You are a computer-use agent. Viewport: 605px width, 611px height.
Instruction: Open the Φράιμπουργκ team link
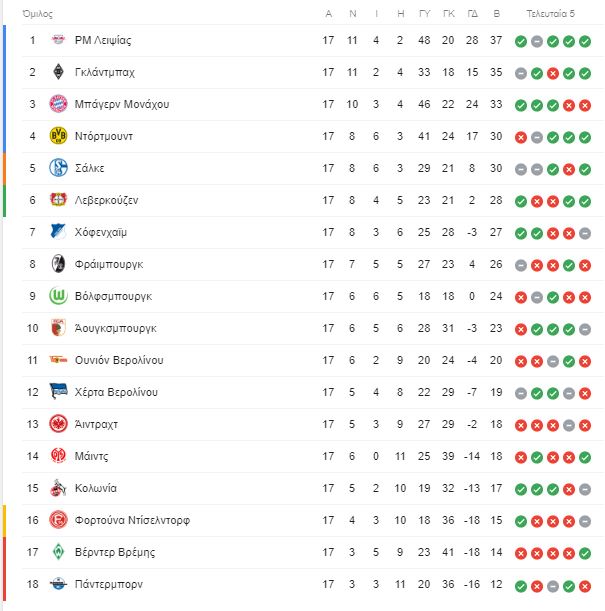(x=109, y=264)
